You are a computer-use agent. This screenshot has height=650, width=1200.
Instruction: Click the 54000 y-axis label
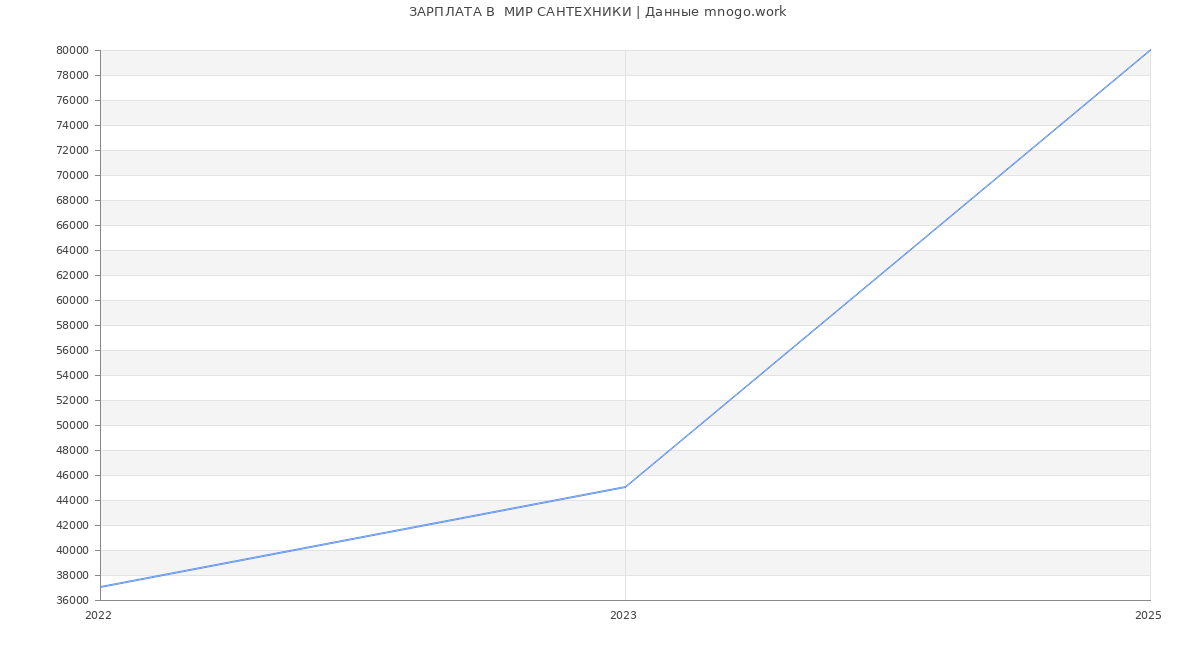[x=73, y=375]
